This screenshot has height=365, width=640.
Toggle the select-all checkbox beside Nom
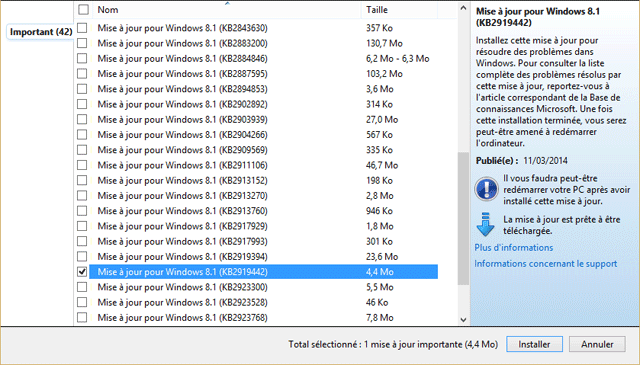pyautogui.click(x=83, y=9)
